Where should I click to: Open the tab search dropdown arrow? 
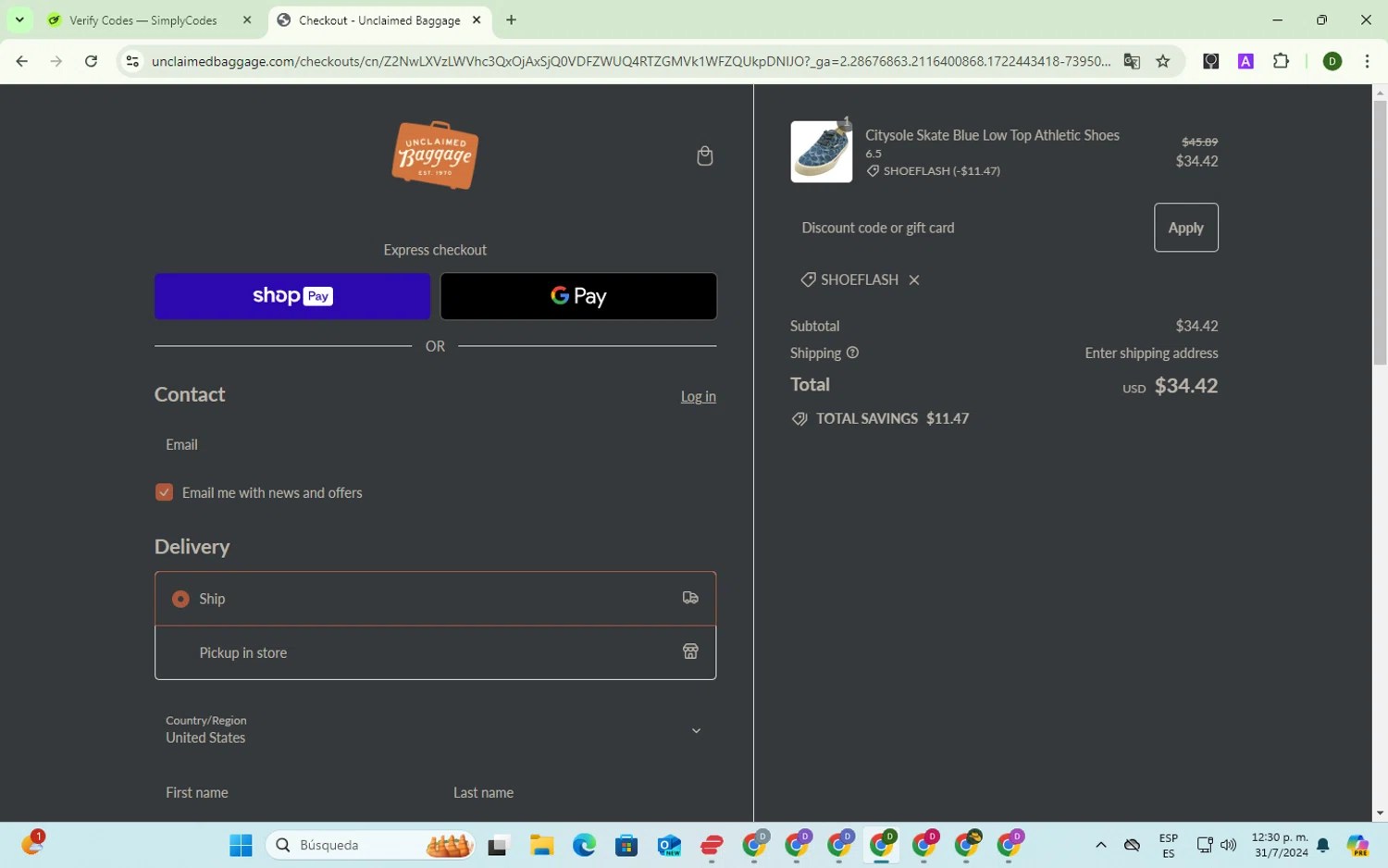(19, 19)
